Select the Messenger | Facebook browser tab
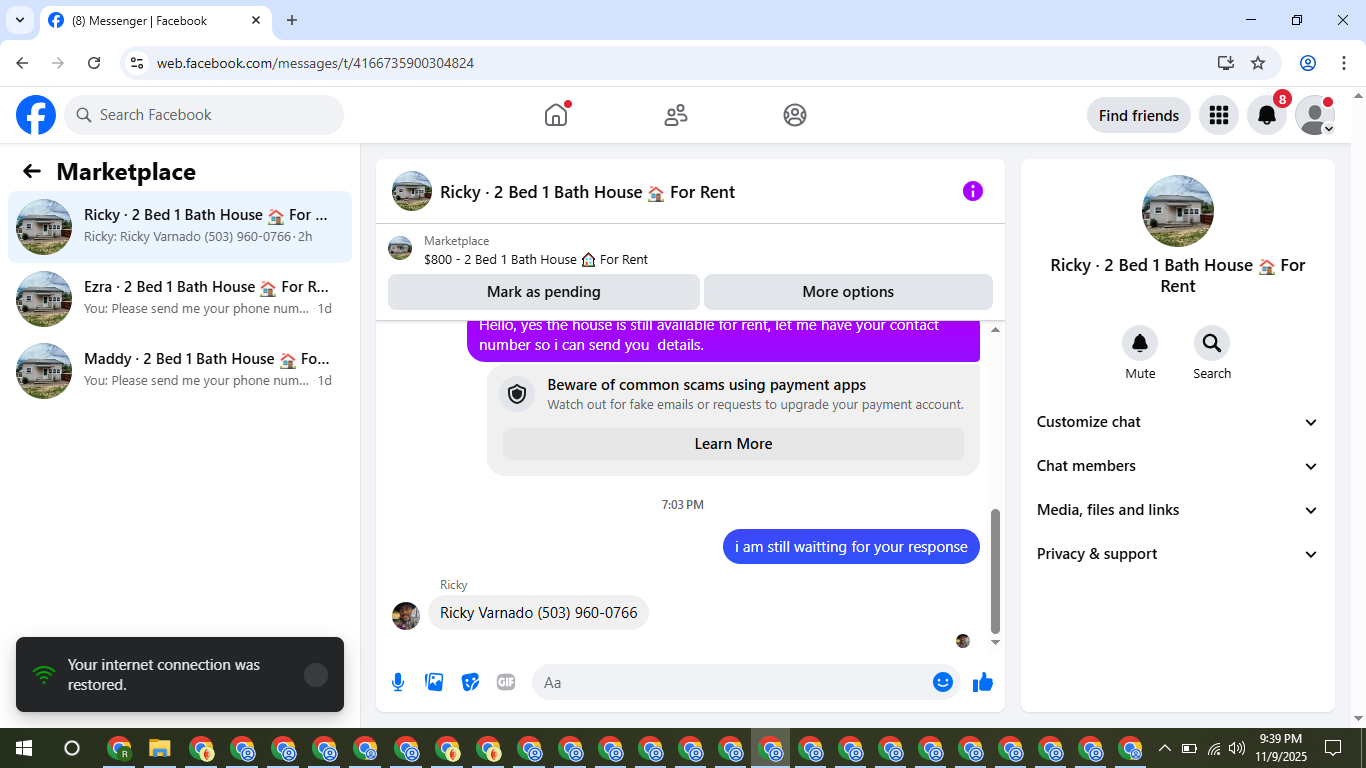This screenshot has height=768, width=1366. tap(155, 20)
